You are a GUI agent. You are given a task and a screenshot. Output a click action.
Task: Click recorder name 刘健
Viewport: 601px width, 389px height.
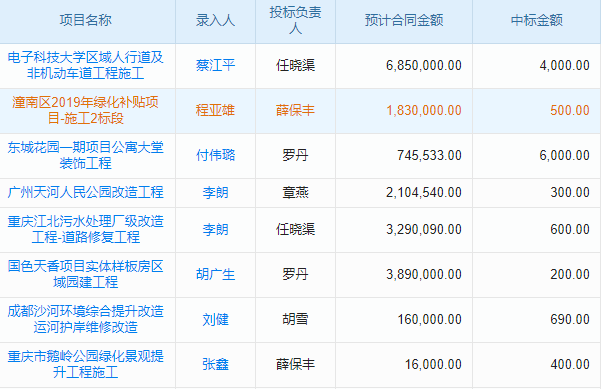tap(215, 319)
